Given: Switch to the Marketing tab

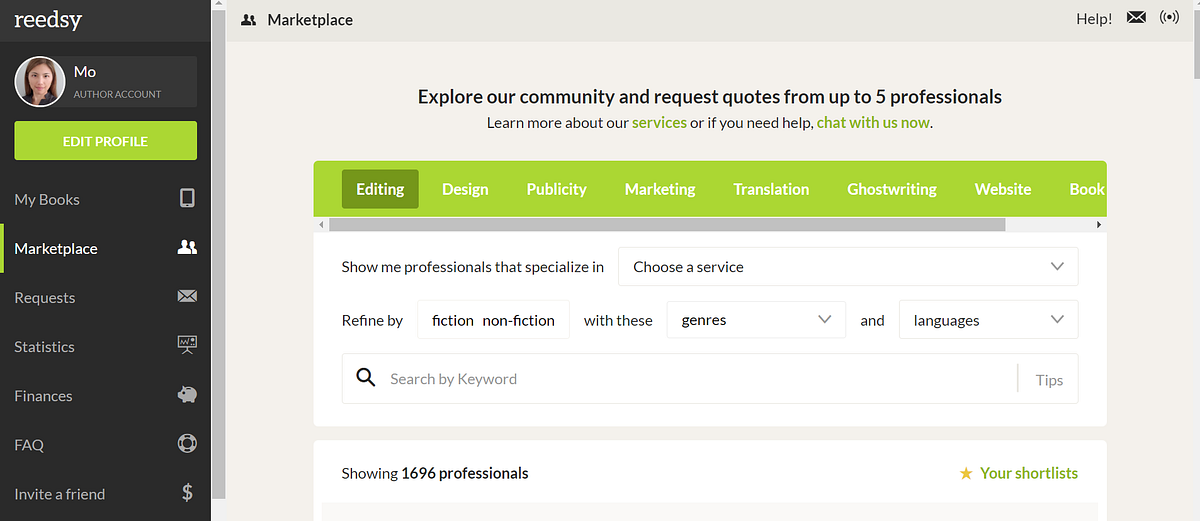Looking at the screenshot, I should [660, 189].
